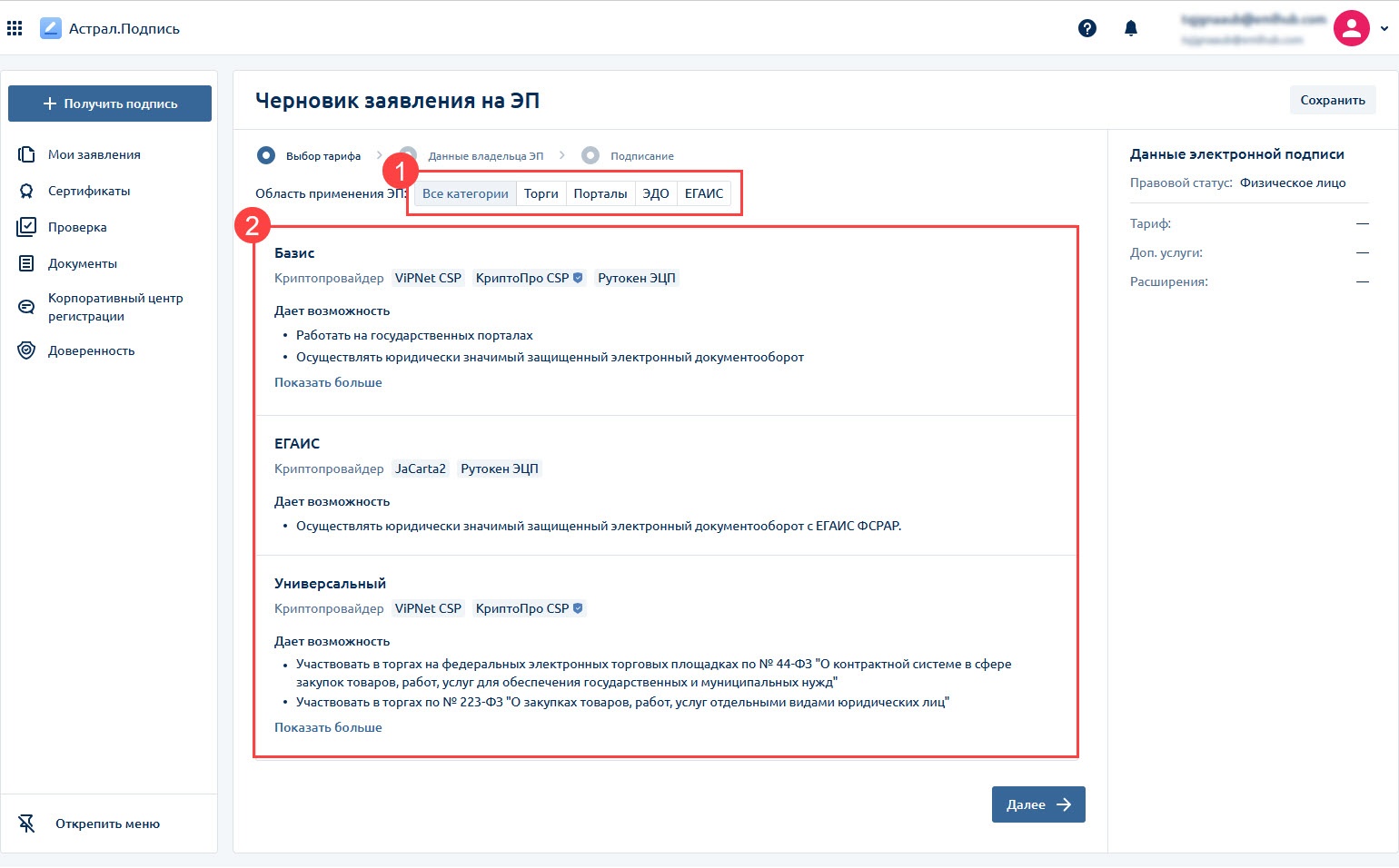
Task: Click the Доп. услуги: label
Action: [x=1166, y=252]
